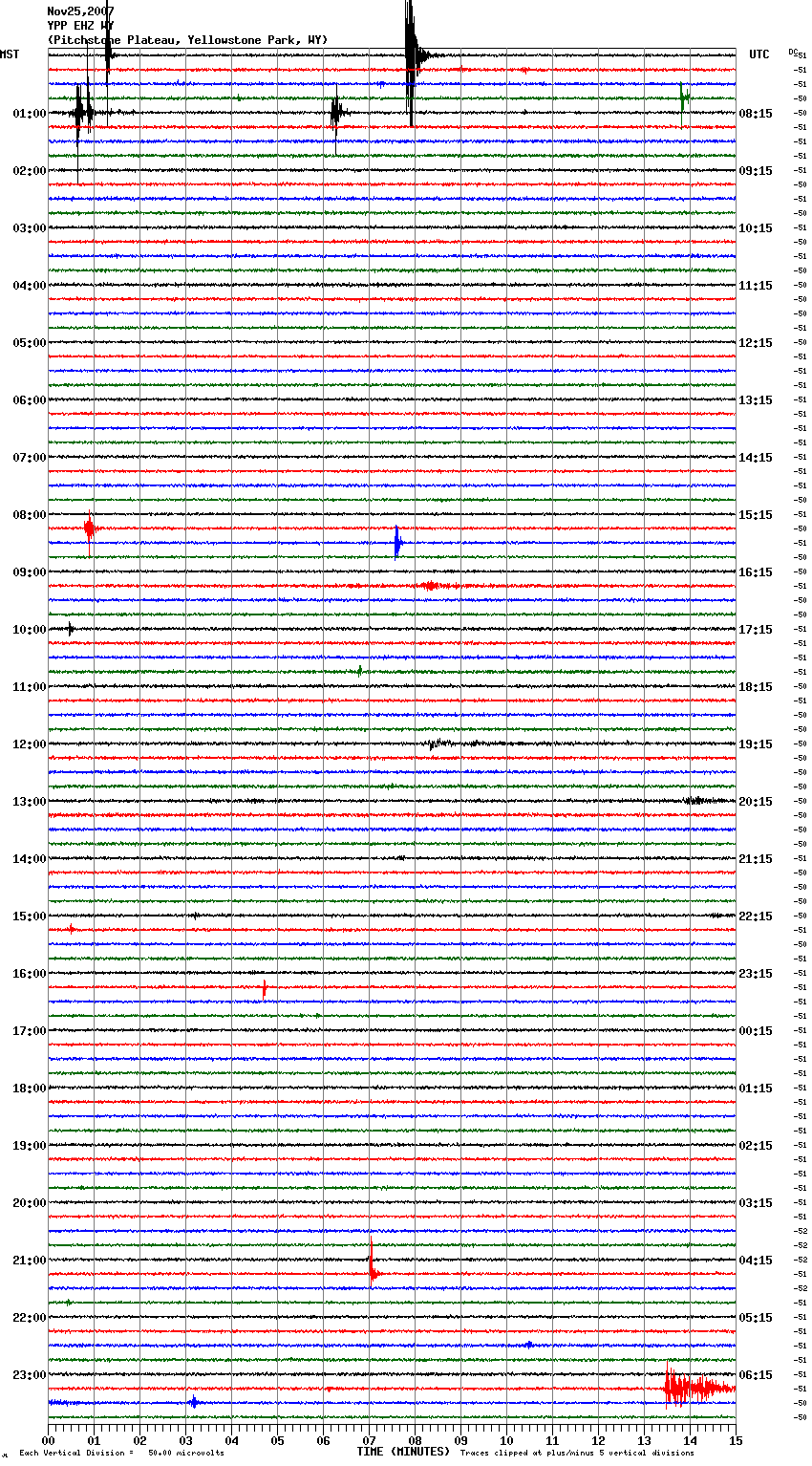Select the 14:00 MST time label
This screenshot has height=1466, width=812.
[30, 859]
